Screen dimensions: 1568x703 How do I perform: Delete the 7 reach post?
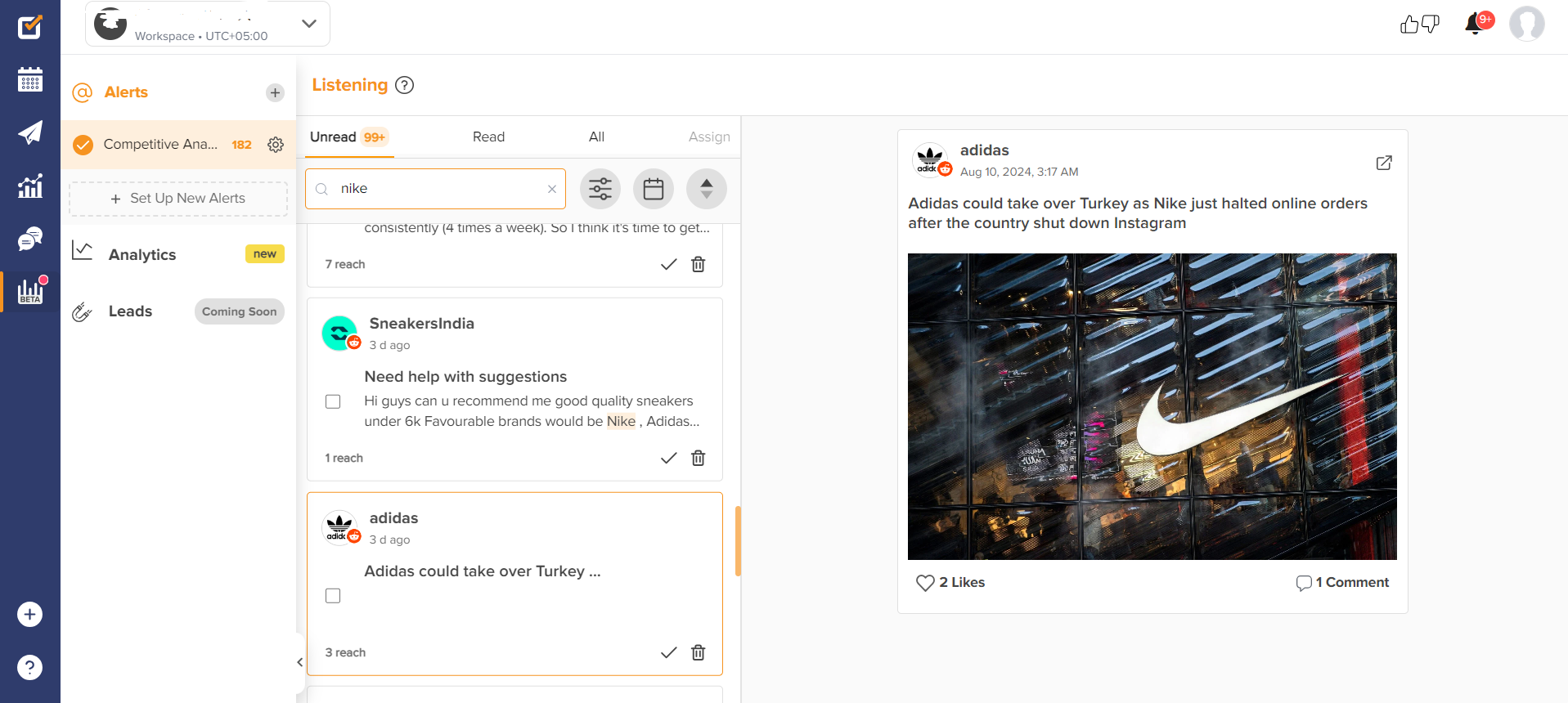698,264
